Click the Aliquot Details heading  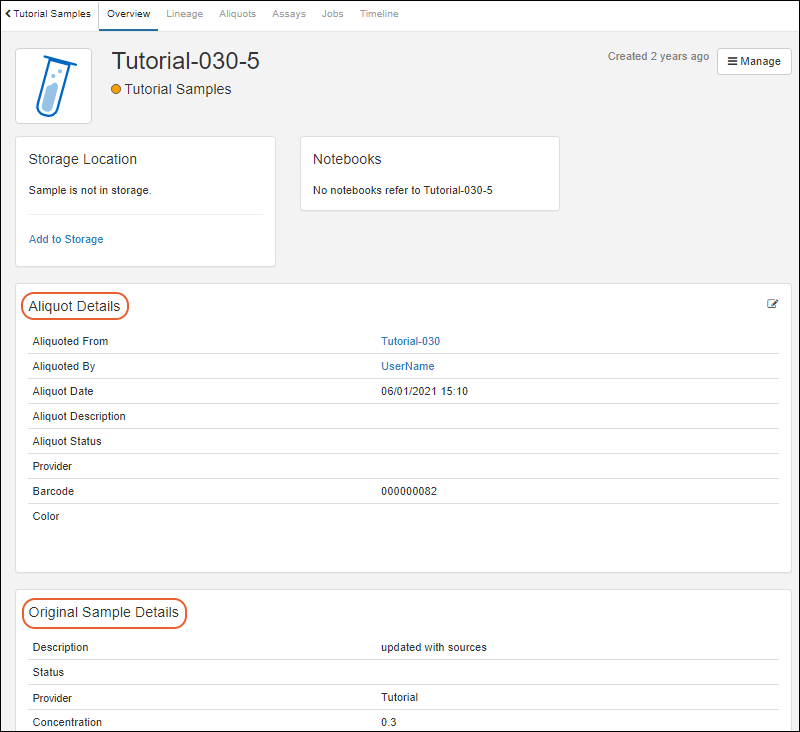pos(75,306)
